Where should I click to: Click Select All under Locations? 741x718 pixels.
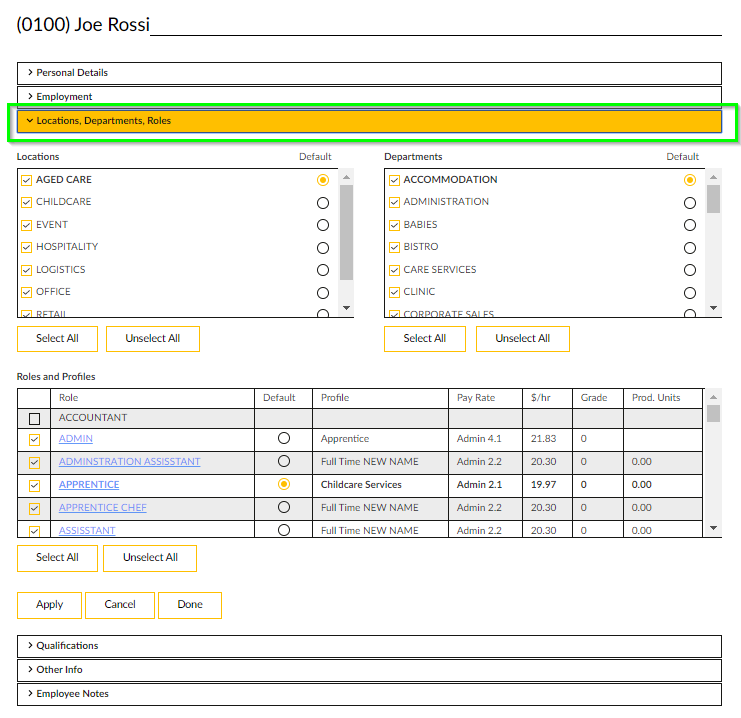57,339
